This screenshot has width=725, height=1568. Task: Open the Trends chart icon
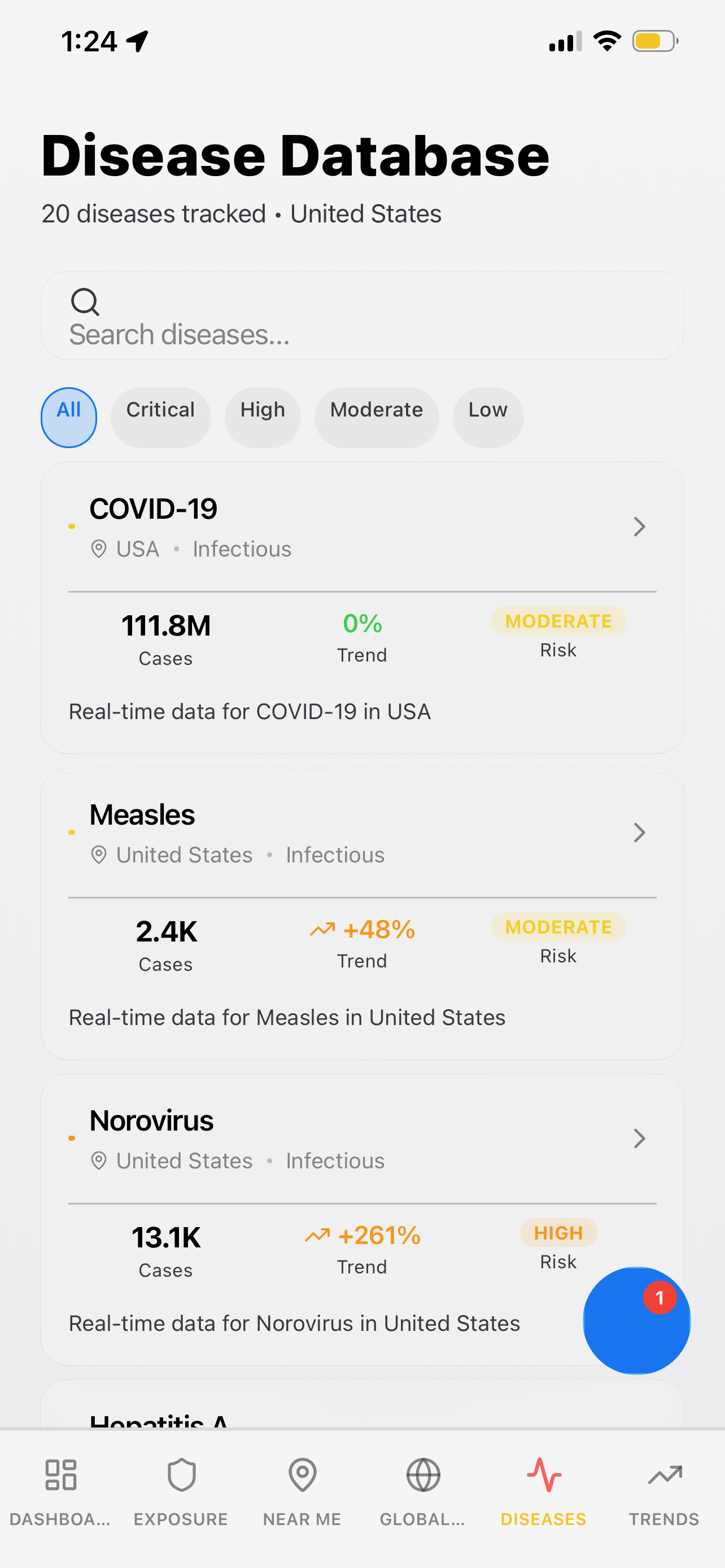pos(663,1475)
